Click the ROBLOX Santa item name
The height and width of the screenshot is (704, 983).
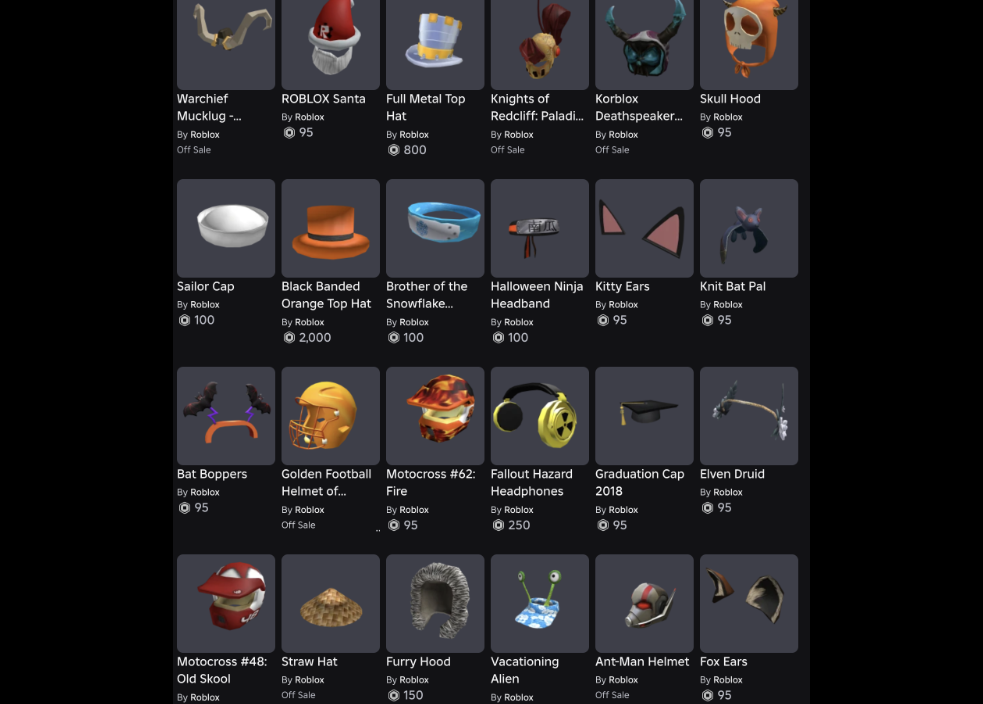(x=323, y=98)
